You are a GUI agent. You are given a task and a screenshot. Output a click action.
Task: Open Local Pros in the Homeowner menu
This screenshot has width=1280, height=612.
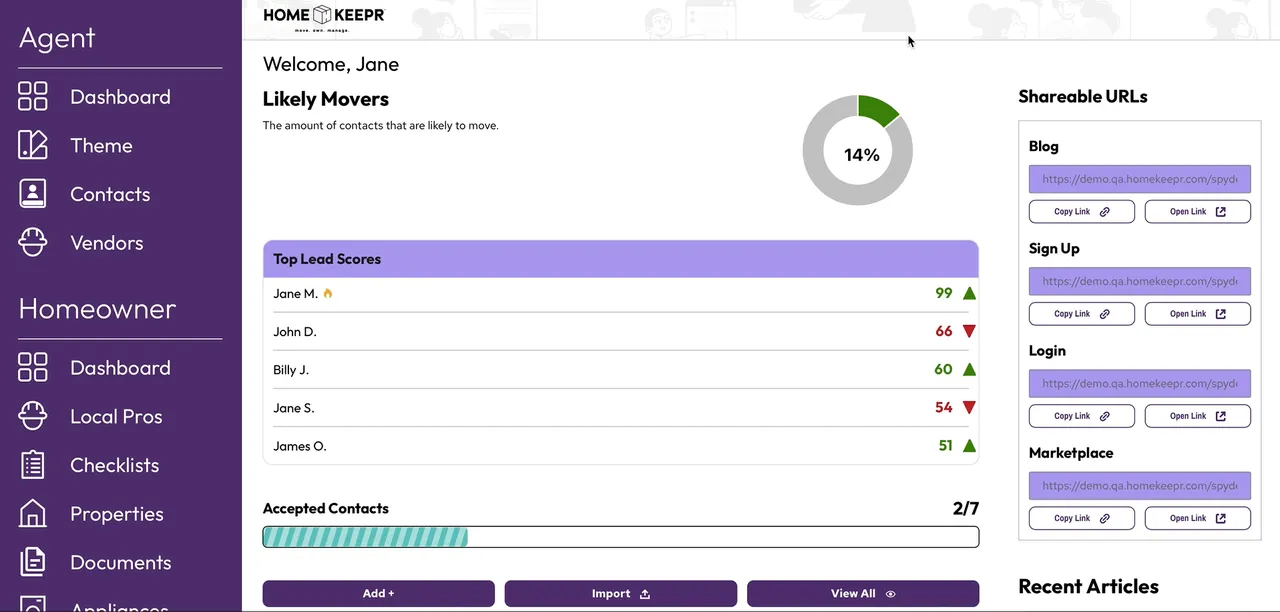pyautogui.click(x=116, y=417)
